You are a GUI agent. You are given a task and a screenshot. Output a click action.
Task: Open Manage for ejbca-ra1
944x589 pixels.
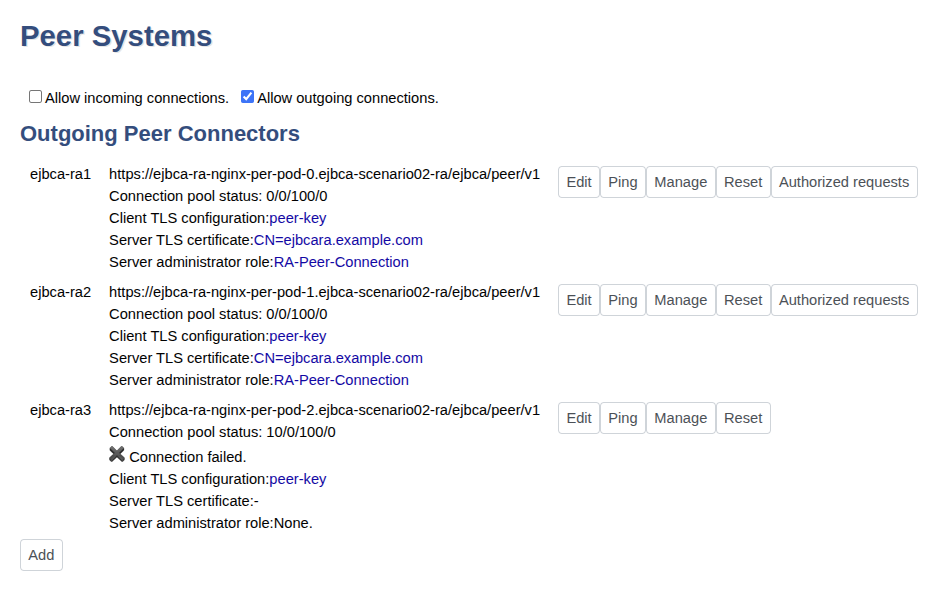680,182
